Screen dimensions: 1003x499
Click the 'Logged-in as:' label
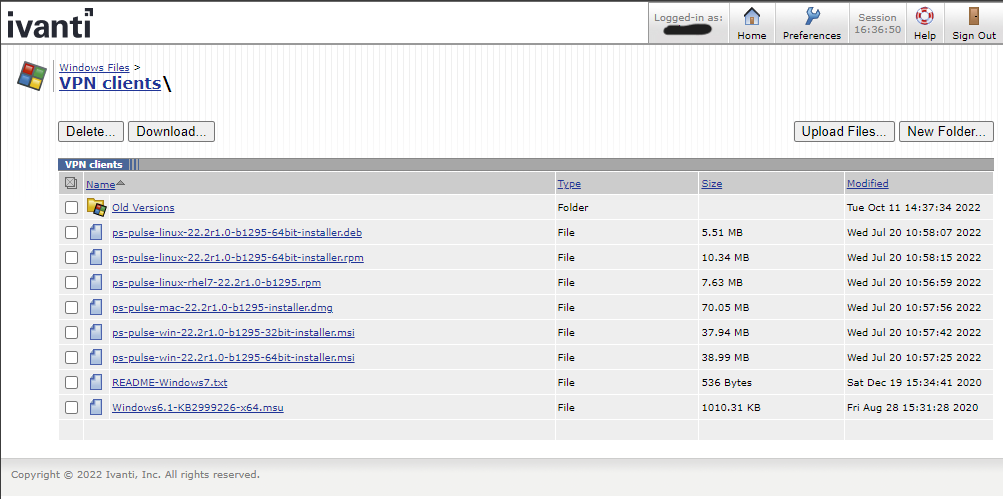688,17
